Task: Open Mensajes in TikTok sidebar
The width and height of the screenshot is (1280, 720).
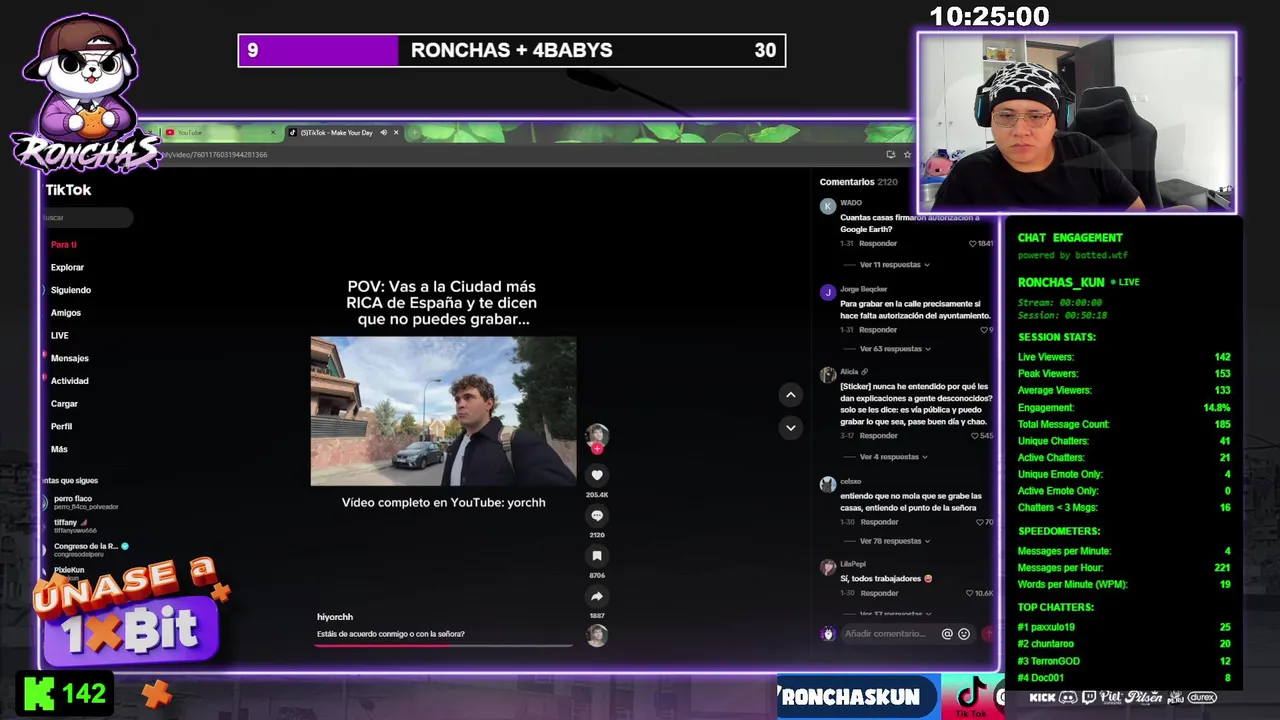Action: click(70, 358)
